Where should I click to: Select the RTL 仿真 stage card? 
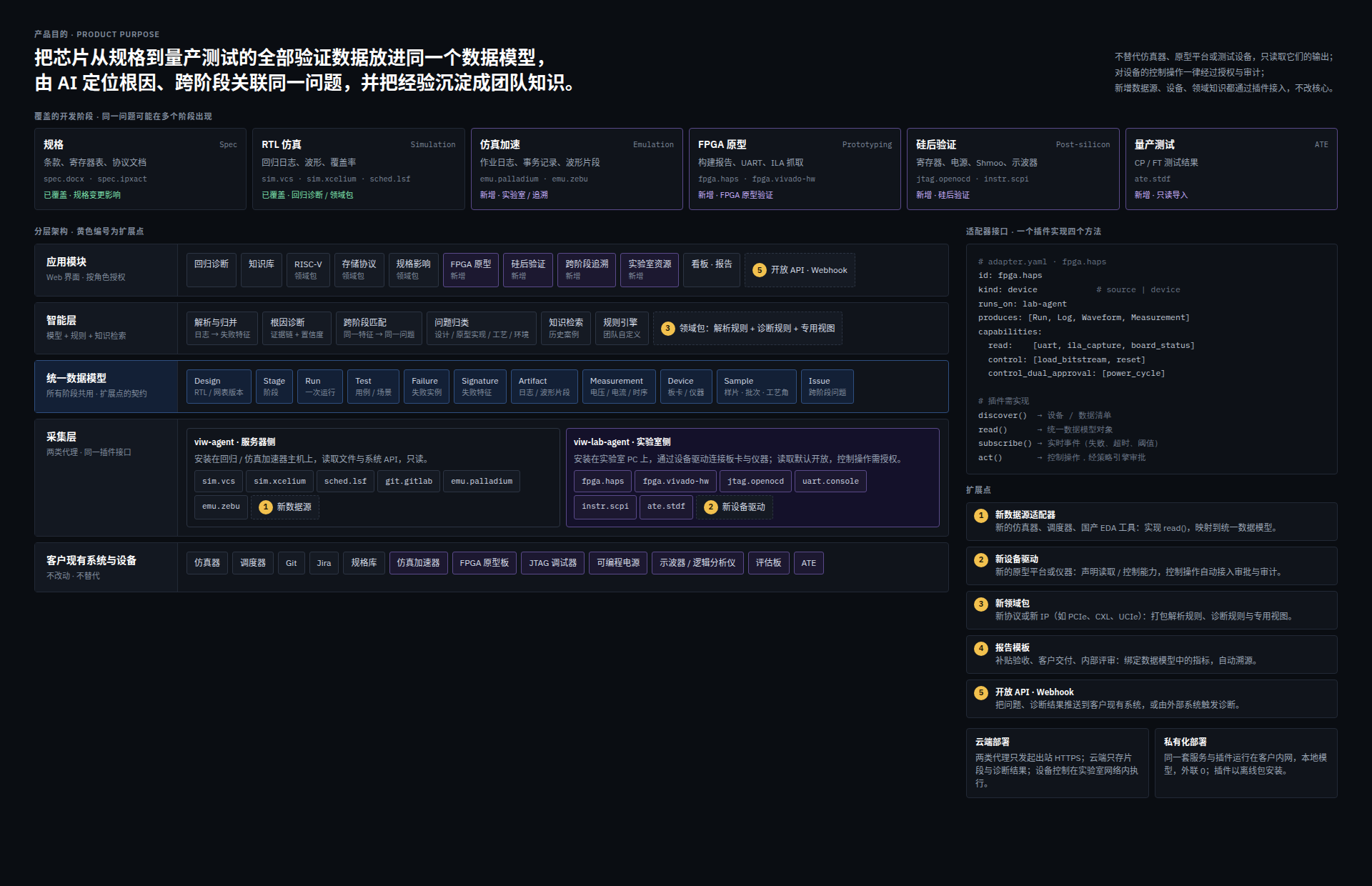tap(359, 169)
